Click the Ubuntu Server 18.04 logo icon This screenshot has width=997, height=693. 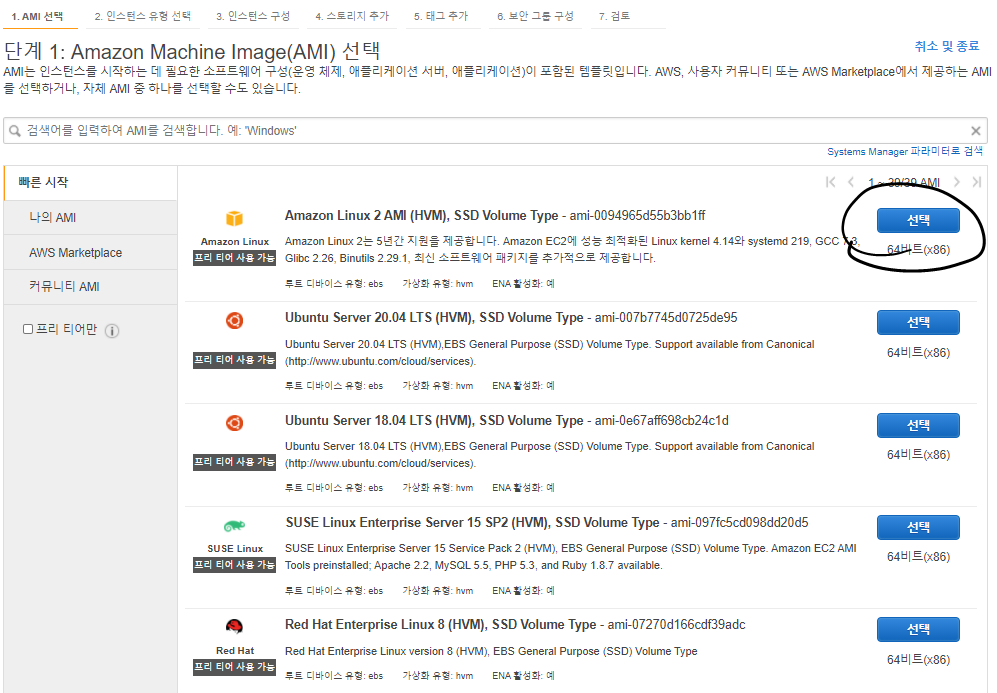[235, 423]
